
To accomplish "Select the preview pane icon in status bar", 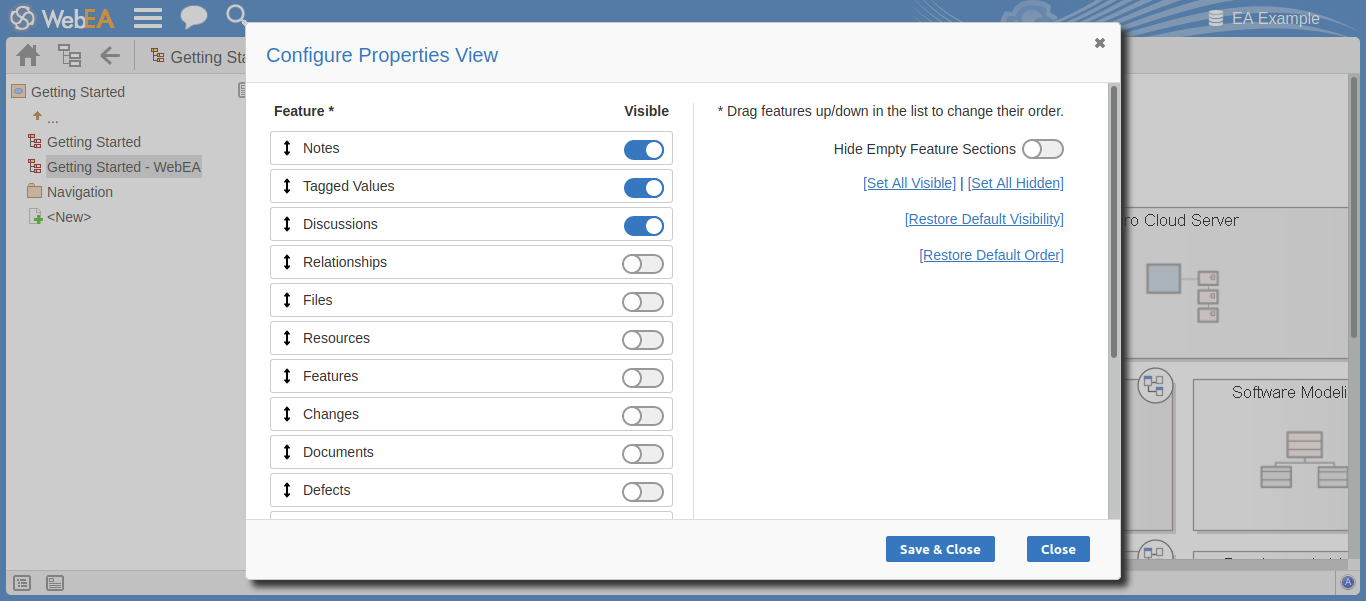I will coord(54,582).
